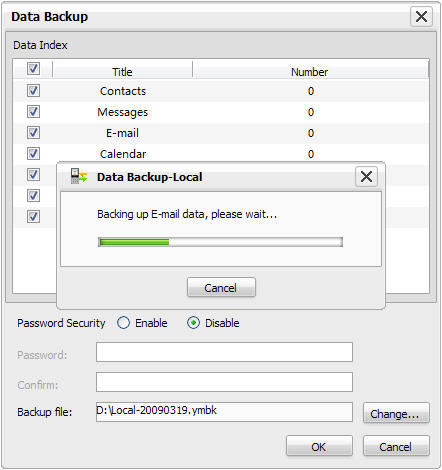The width and height of the screenshot is (442, 470).
Task: Click the Password input field
Action: click(224, 352)
